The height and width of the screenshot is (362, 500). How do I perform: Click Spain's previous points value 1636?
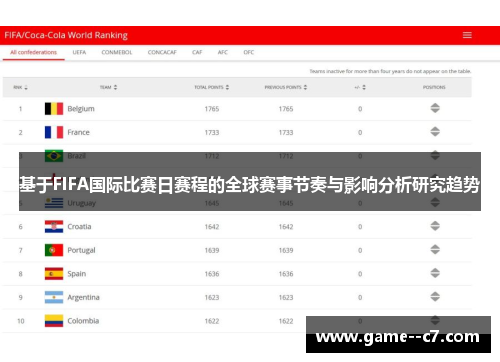286,274
